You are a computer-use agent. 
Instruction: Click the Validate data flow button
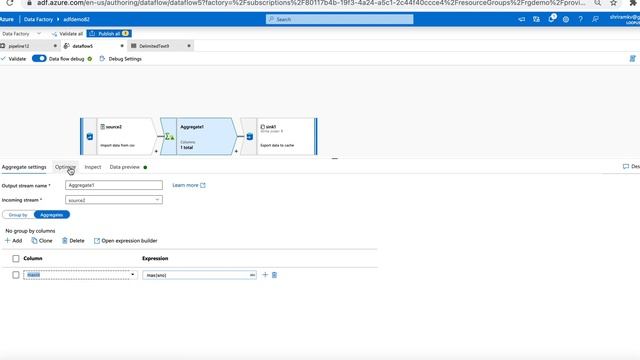13,59
